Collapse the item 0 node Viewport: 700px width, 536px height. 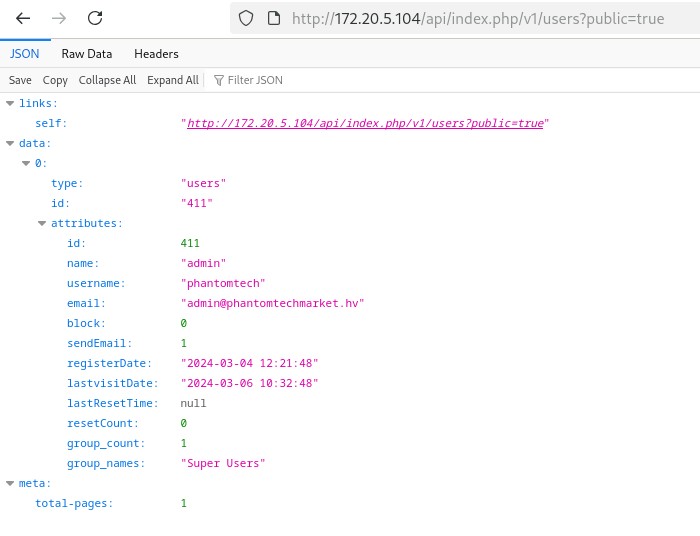click(26, 163)
